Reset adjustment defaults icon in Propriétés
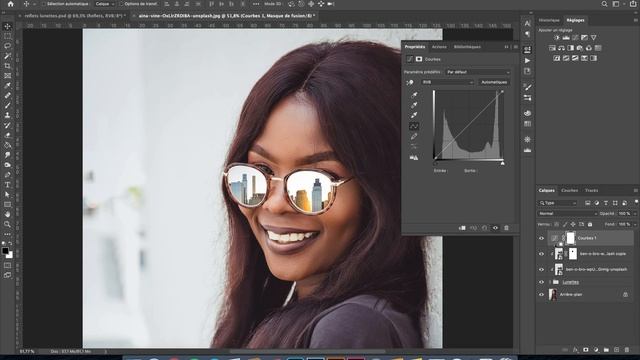 484,228
